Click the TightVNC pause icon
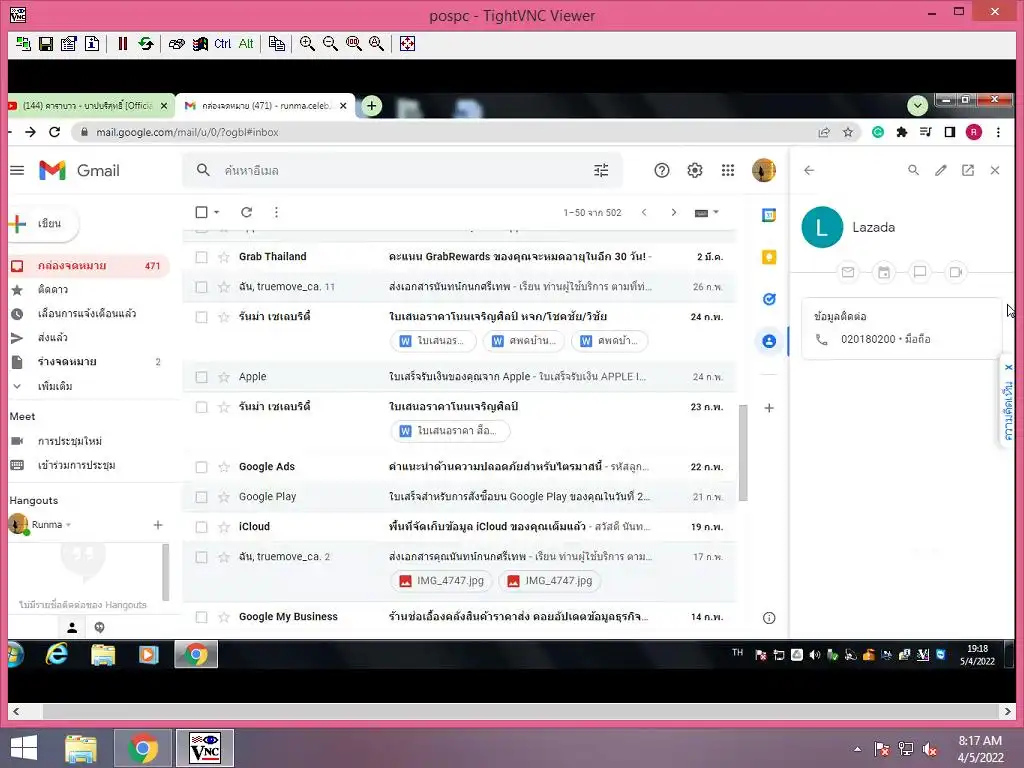The image size is (1024, 768). point(122,44)
